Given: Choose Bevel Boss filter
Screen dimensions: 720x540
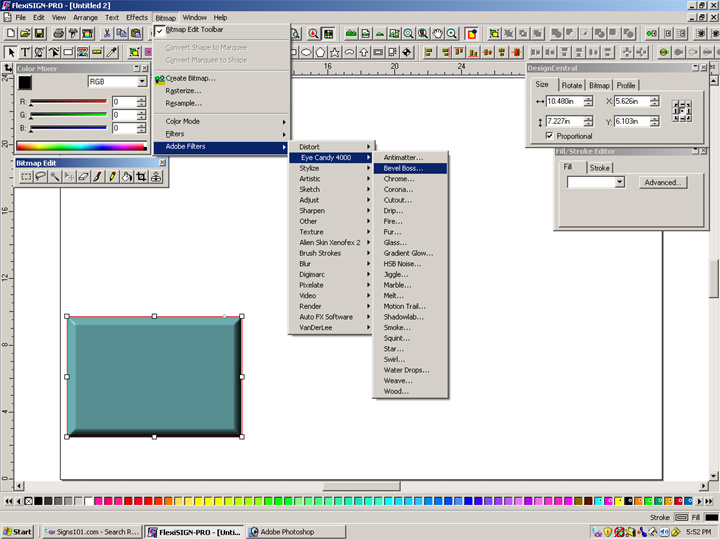Looking at the screenshot, I should [x=410, y=168].
